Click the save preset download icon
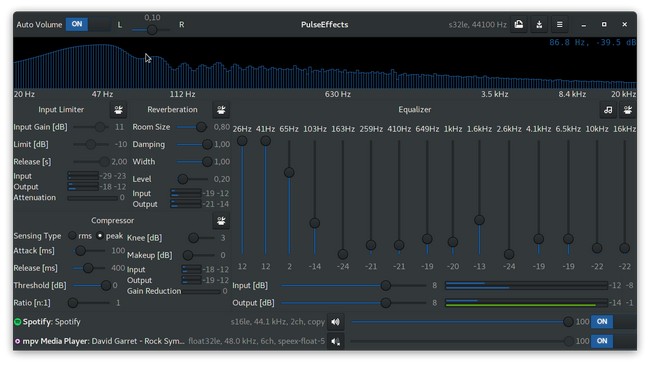Viewport: 650px width, 365px height. [x=539, y=24]
